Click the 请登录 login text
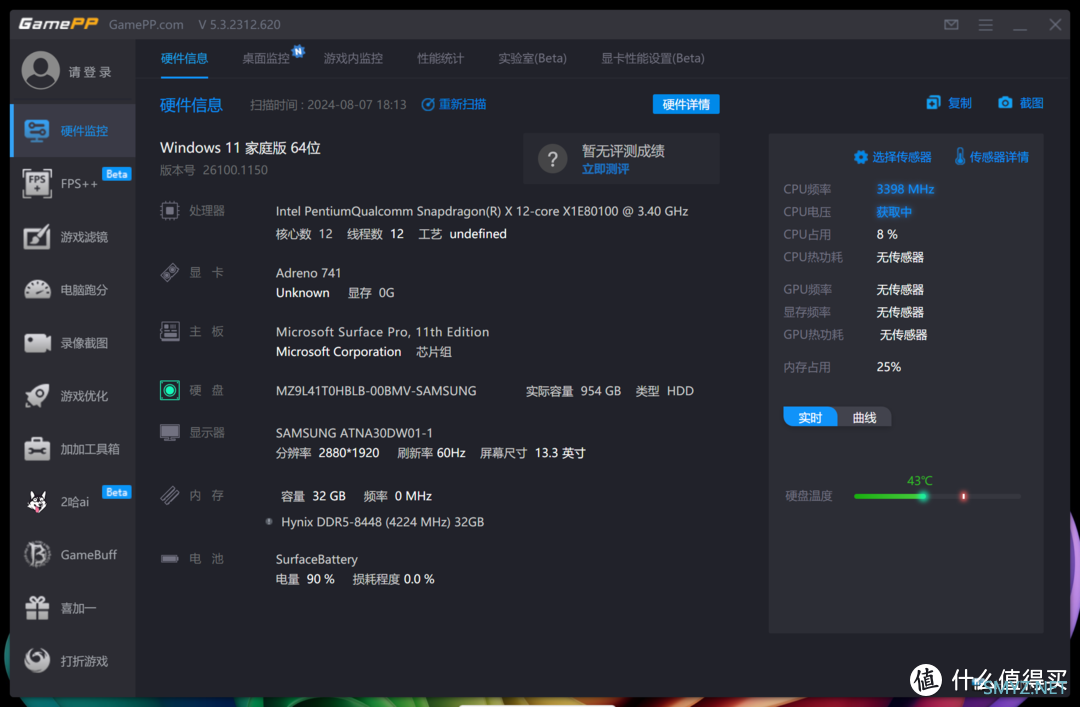 (x=90, y=72)
